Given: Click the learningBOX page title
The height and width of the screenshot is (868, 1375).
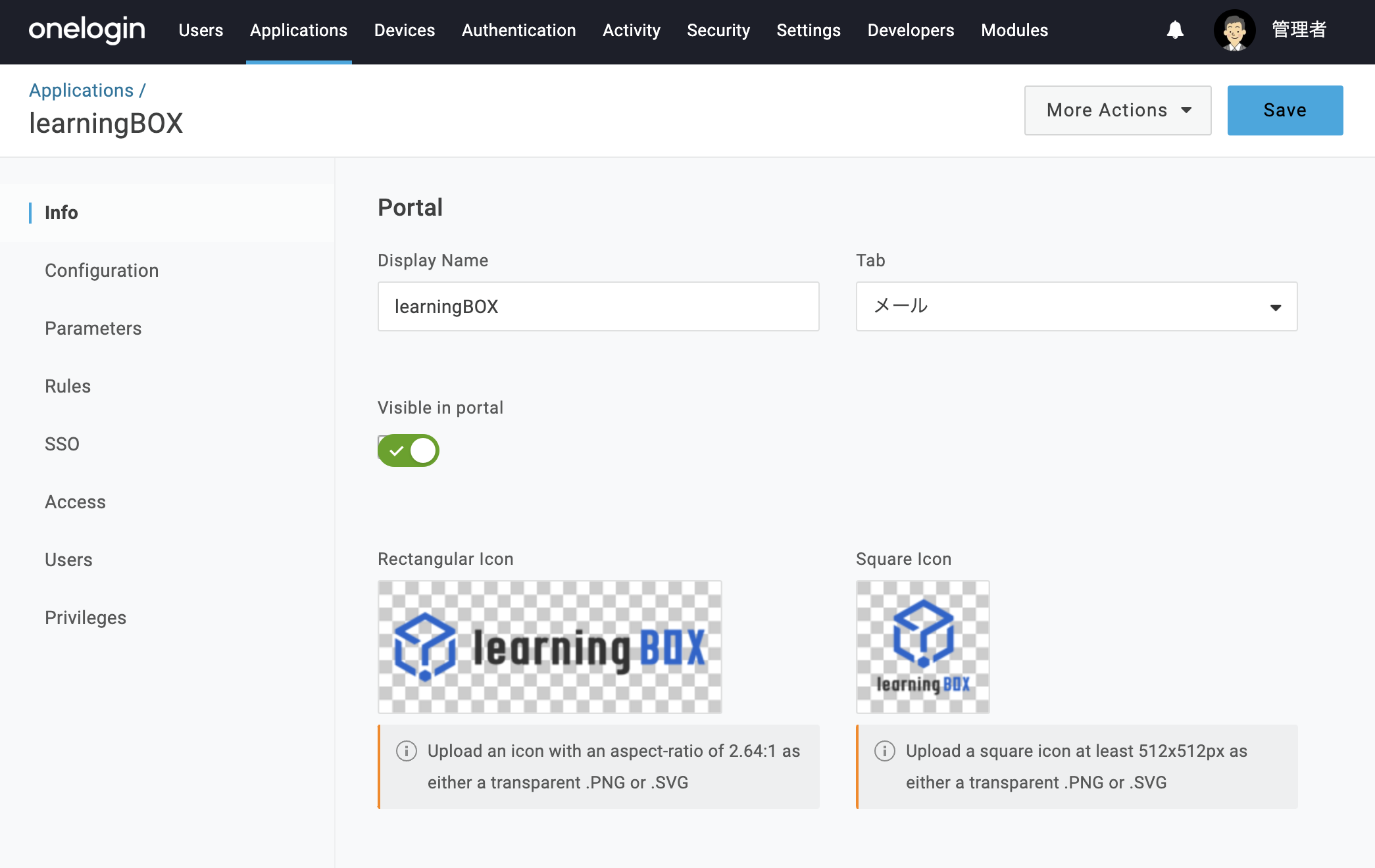Looking at the screenshot, I should [106, 123].
